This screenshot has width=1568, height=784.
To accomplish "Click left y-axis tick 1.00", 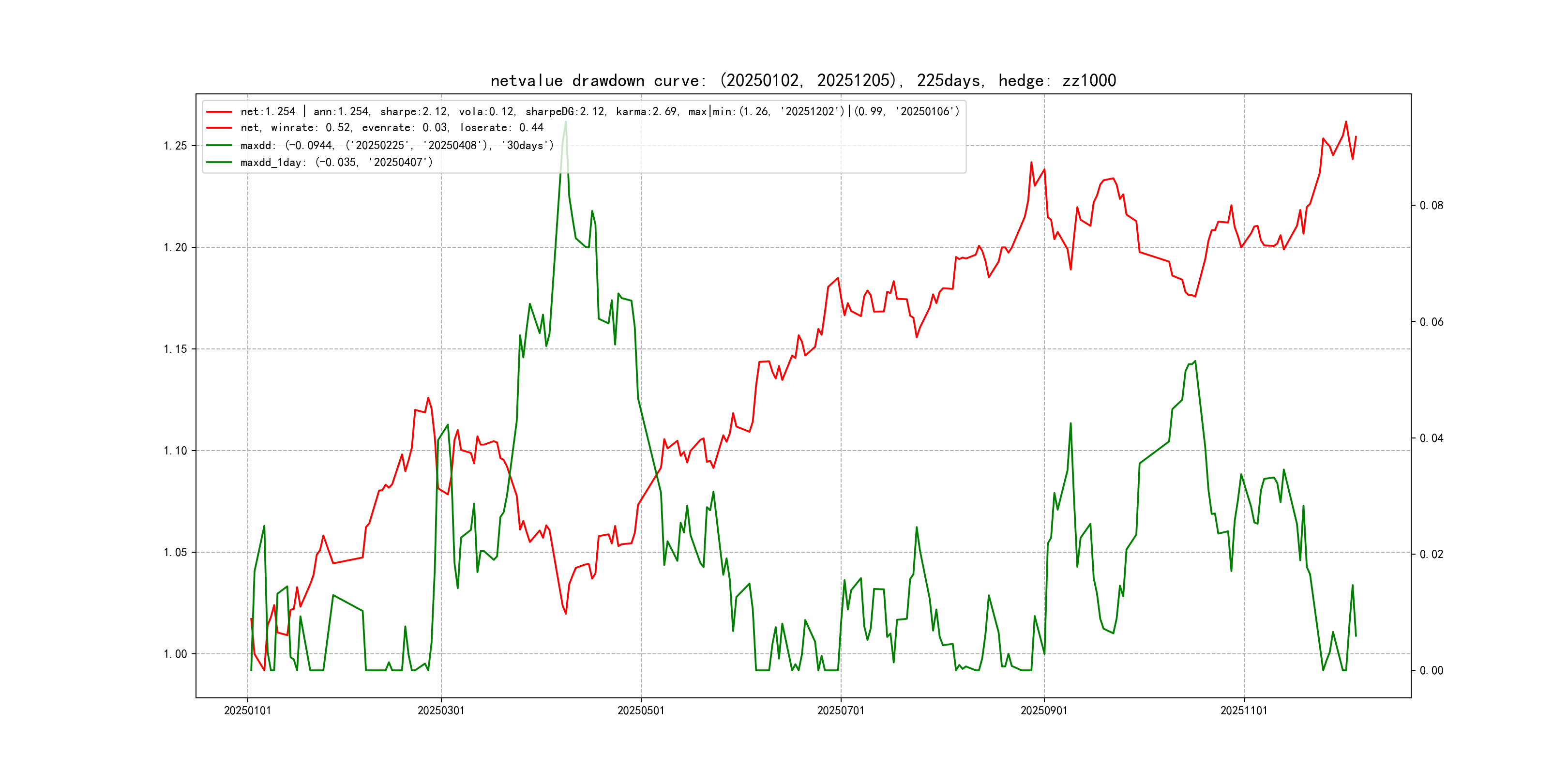I will click(x=175, y=654).
